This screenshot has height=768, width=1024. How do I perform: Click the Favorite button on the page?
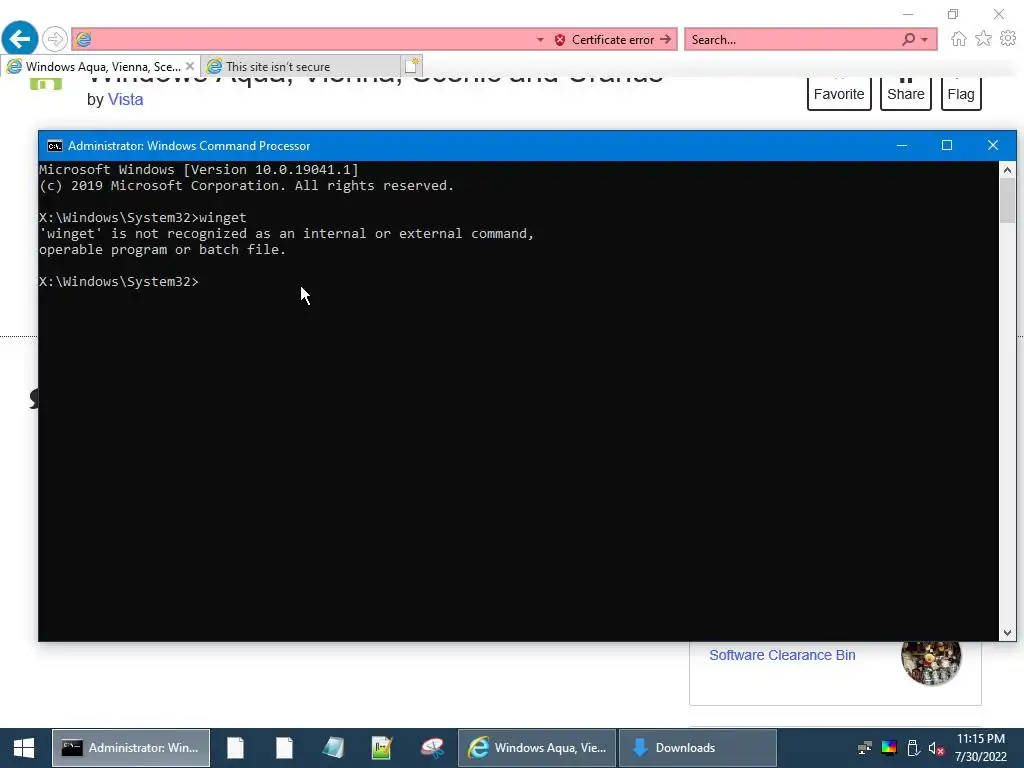839,94
